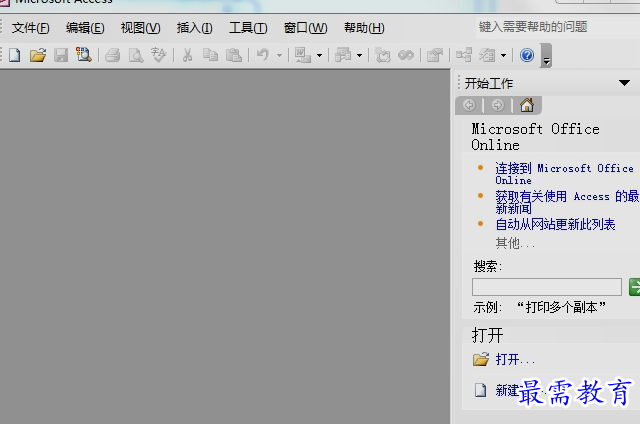The image size is (640, 424).
Task: Click the Properties toolbar icon
Action: pyautogui.click(x=435, y=55)
